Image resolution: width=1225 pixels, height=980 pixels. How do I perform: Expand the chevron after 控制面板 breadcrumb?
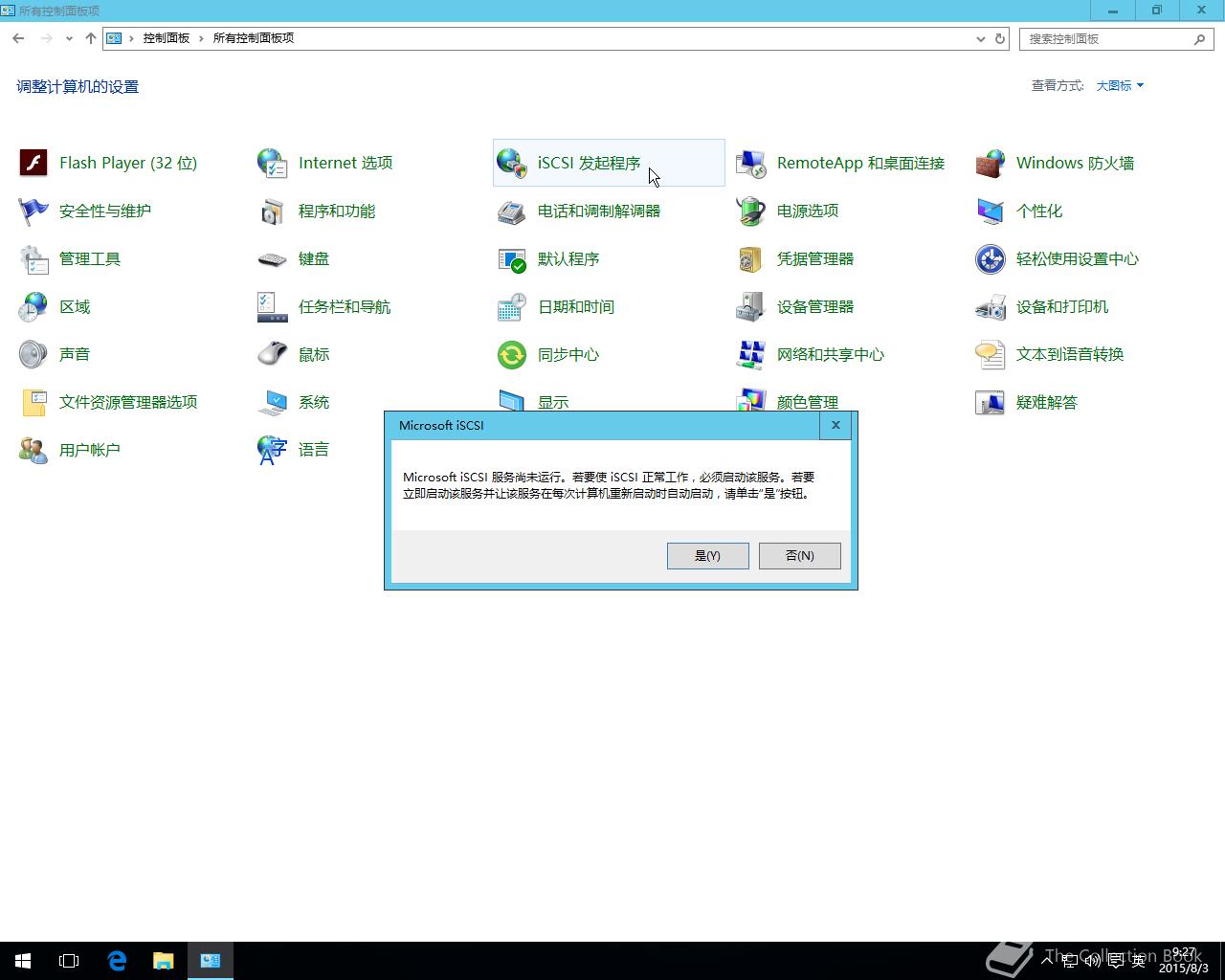click(x=201, y=38)
